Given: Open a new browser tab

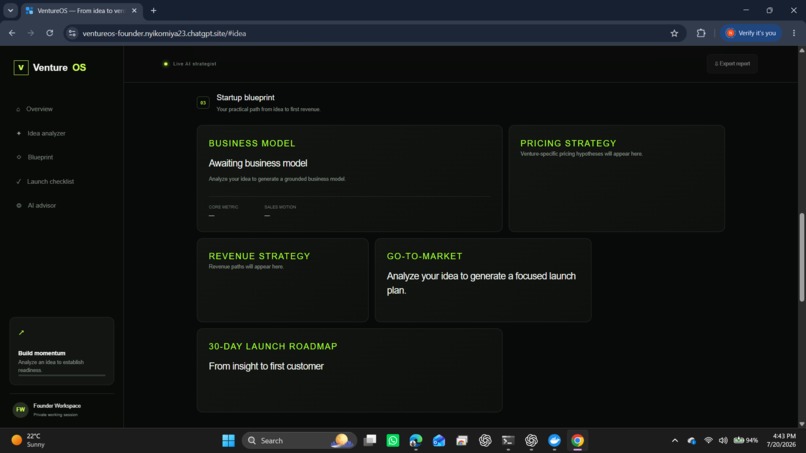Looking at the screenshot, I should click(153, 10).
